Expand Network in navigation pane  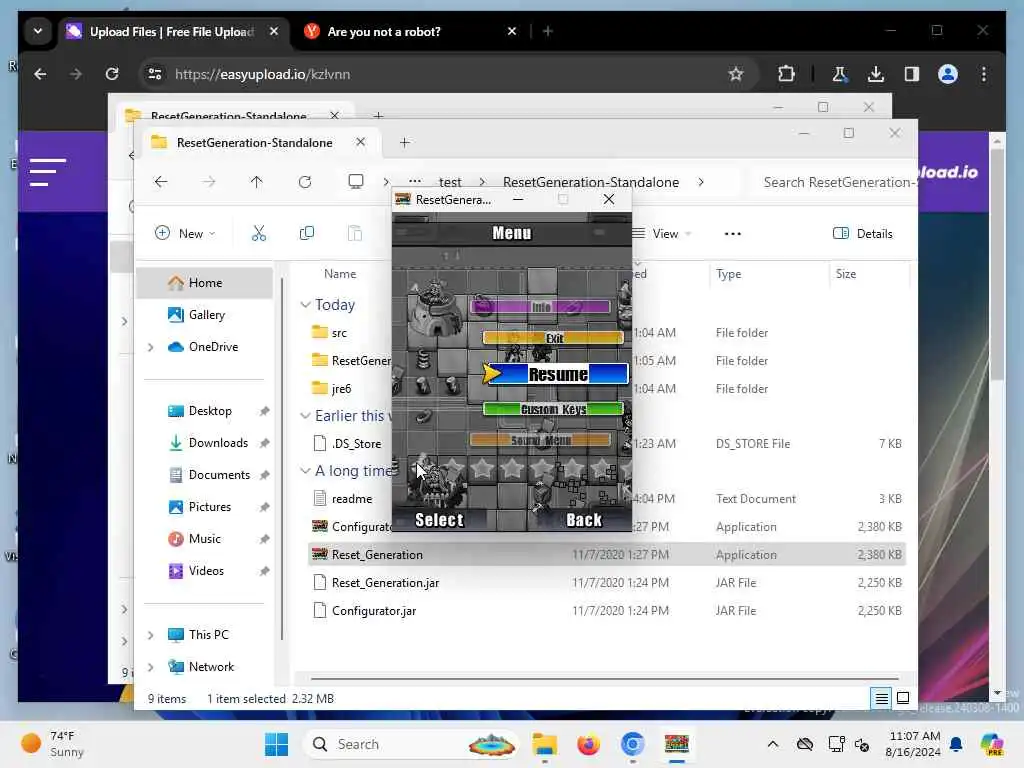tap(151, 667)
